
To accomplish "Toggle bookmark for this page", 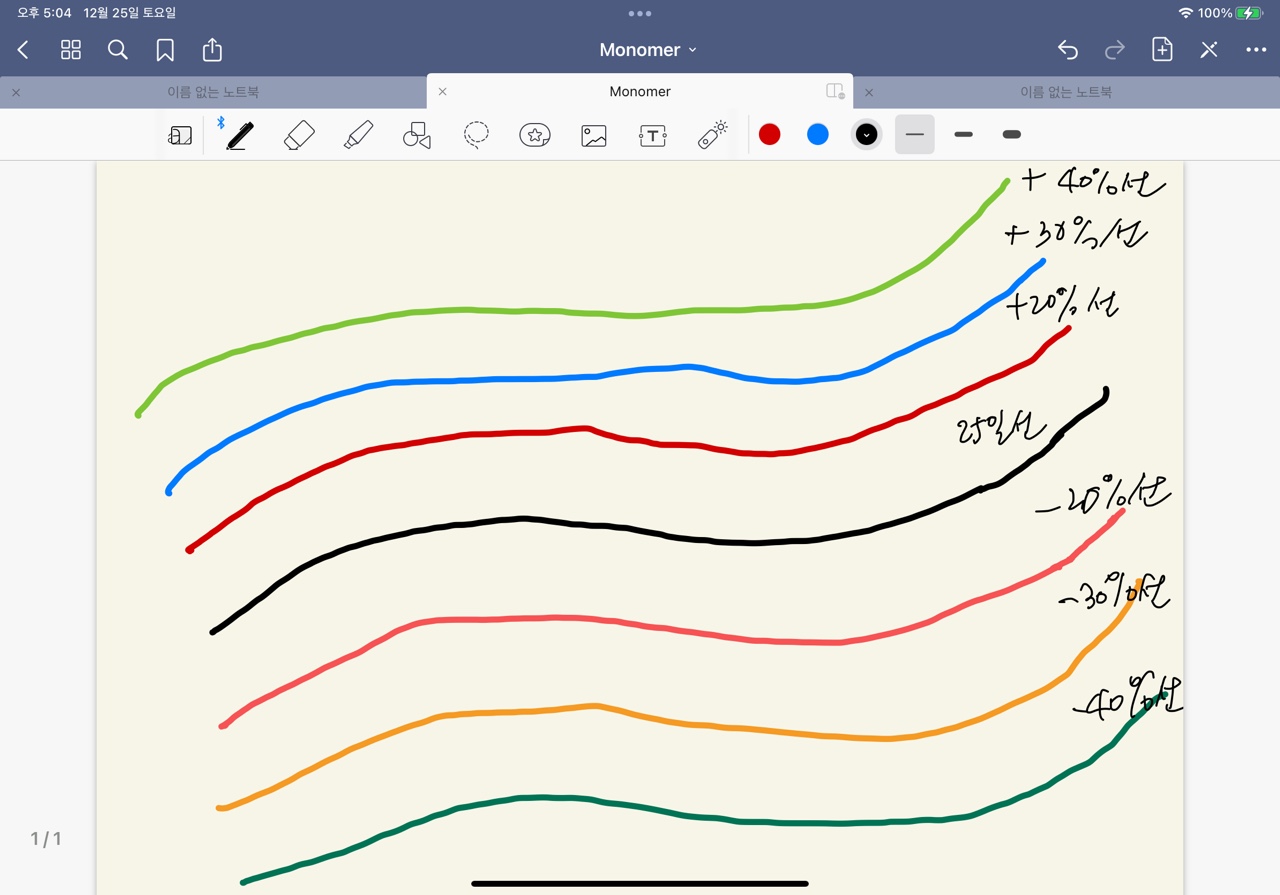I will (165, 50).
